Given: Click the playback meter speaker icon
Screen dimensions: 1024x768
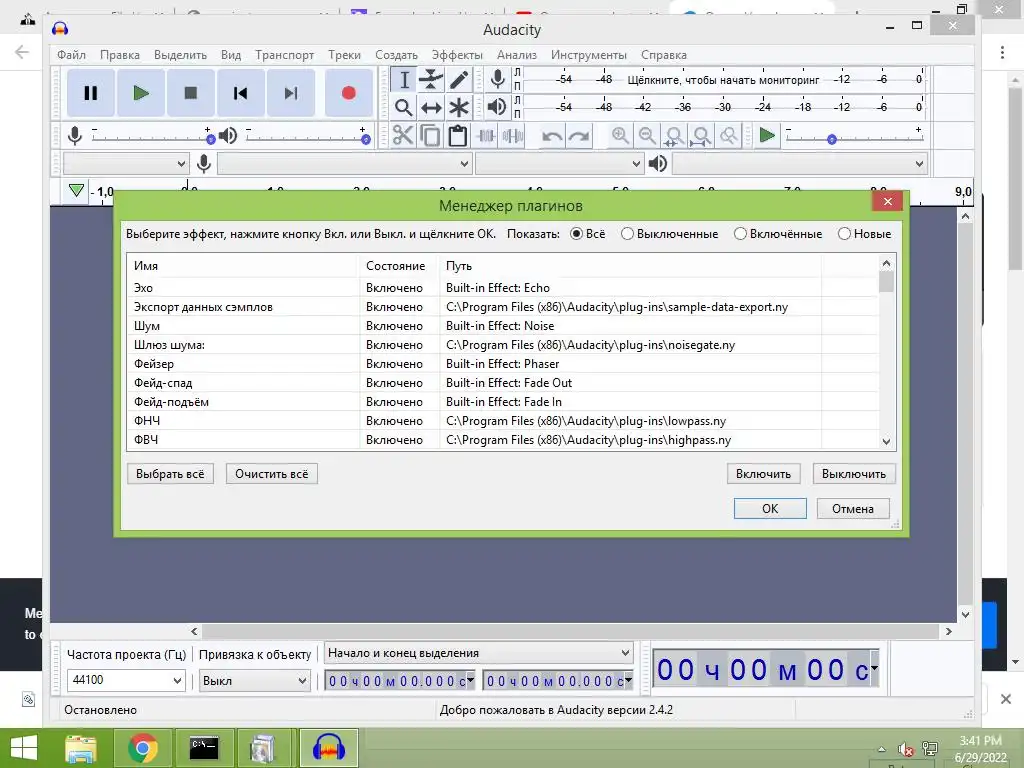Looking at the screenshot, I should coord(498,106).
